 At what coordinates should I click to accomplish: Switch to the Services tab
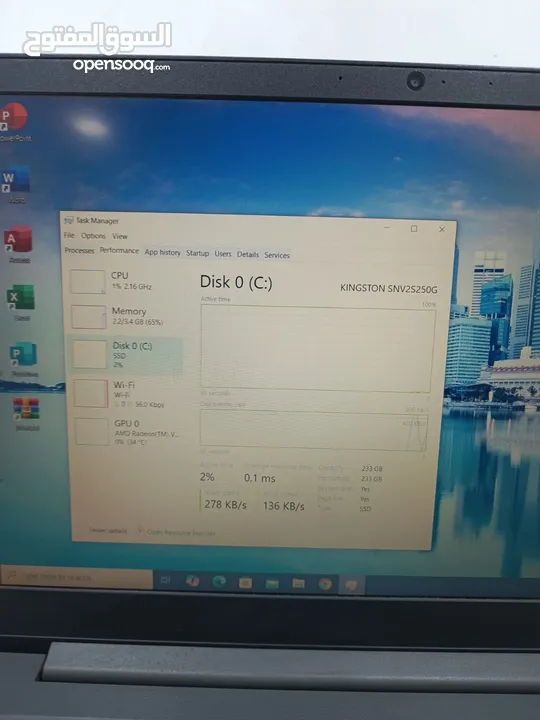(277, 255)
